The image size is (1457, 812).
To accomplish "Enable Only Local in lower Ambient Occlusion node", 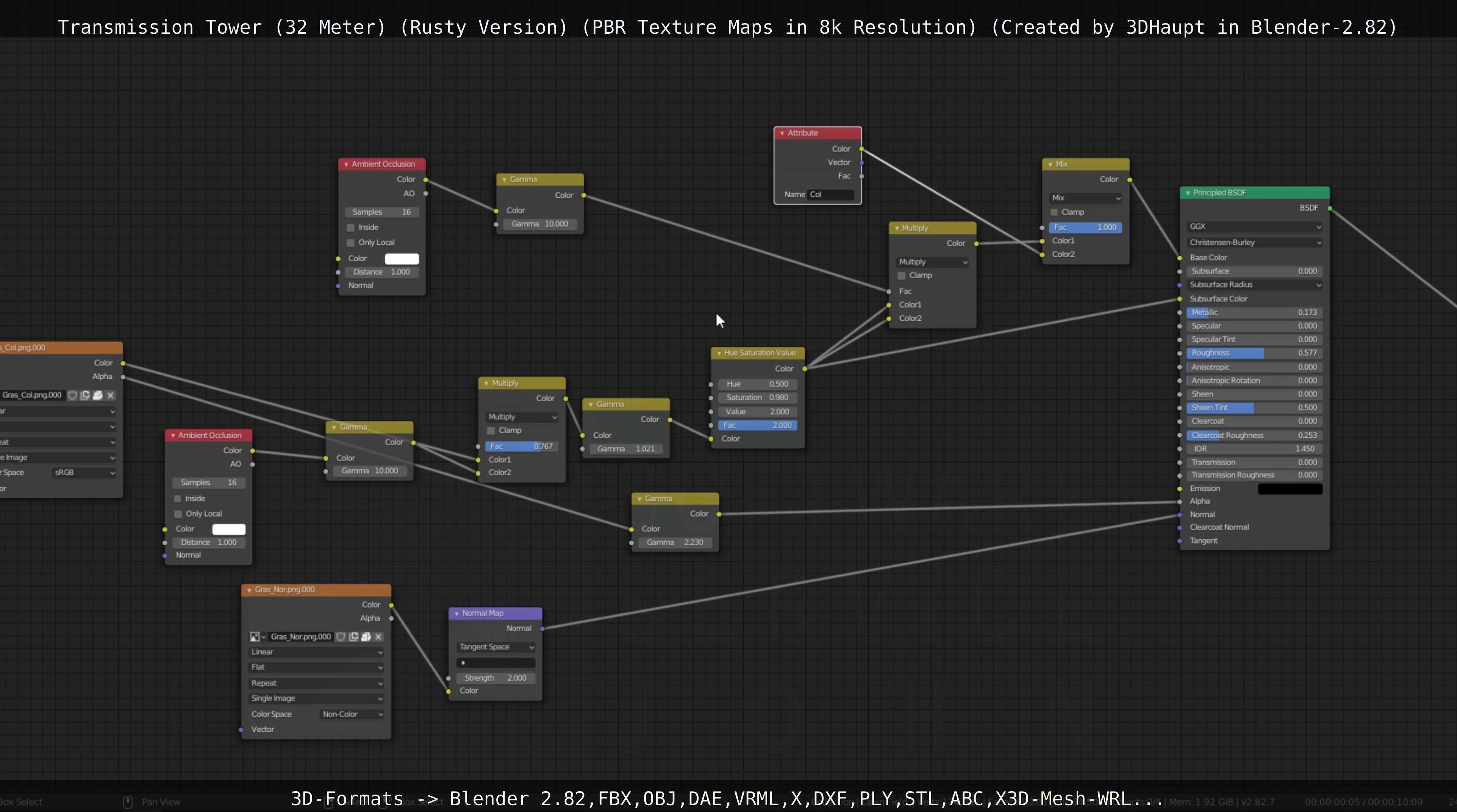I will click(x=178, y=514).
